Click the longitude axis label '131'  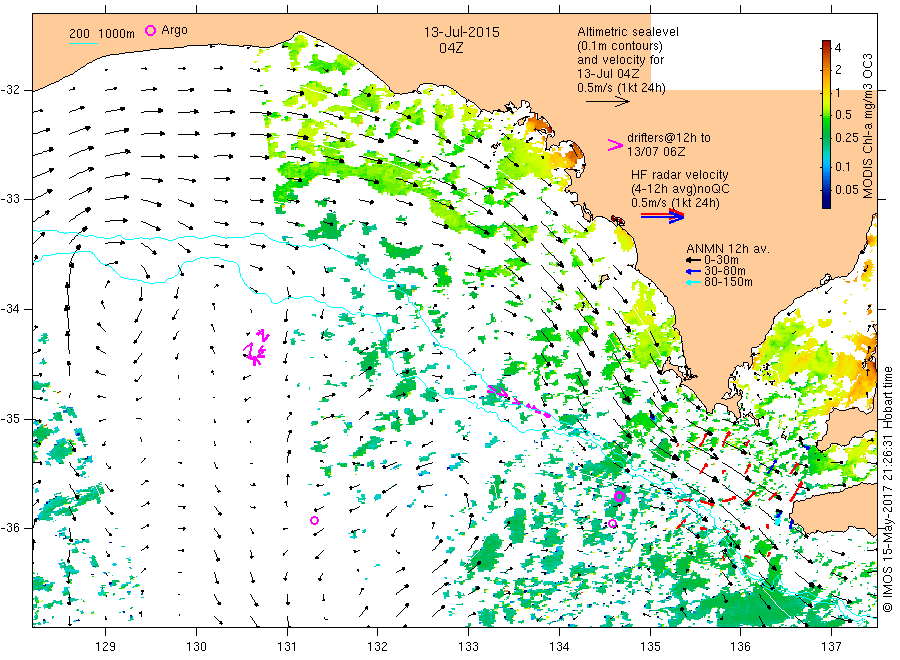pos(287,647)
